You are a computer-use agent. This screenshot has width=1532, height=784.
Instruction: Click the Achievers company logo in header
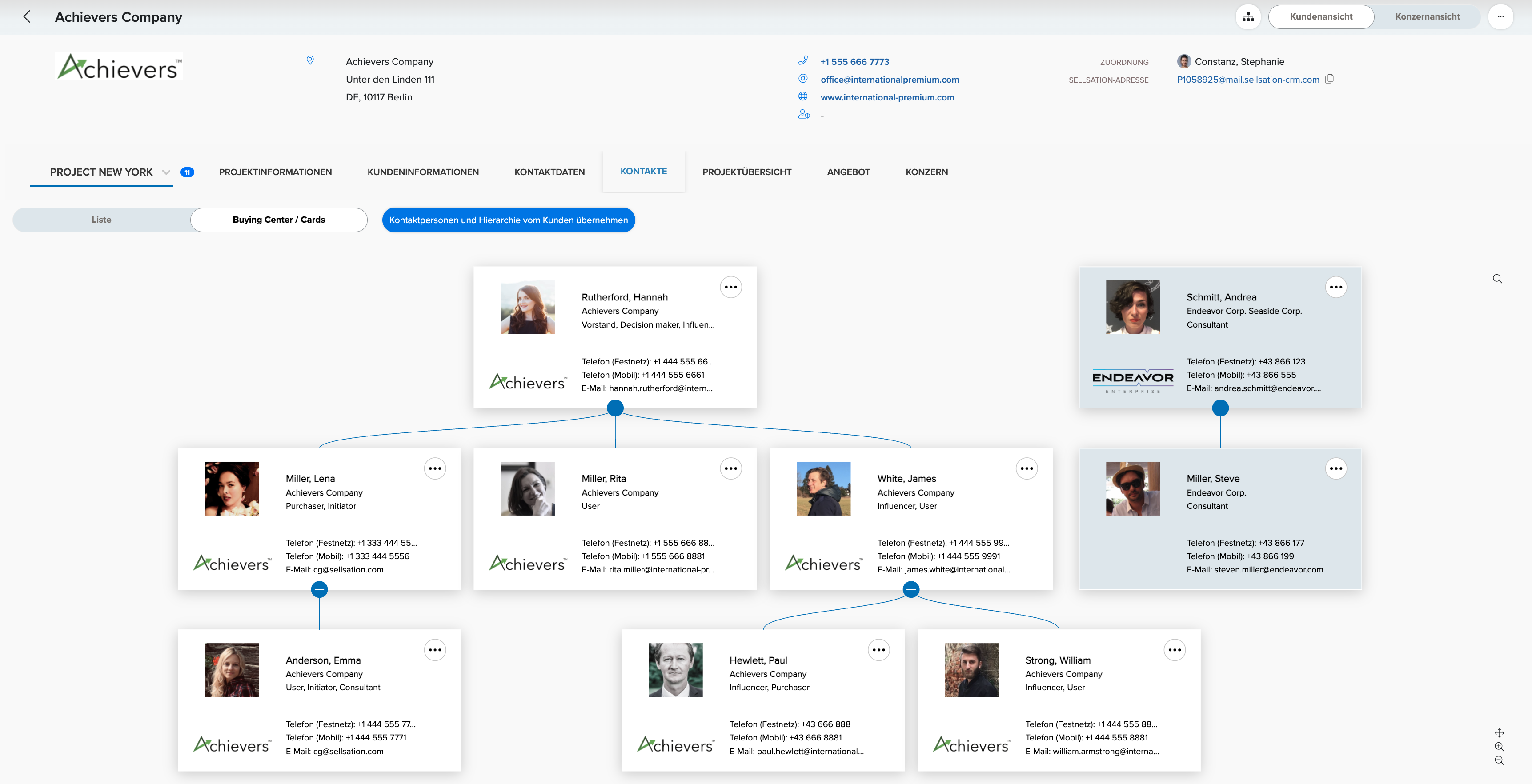click(119, 67)
